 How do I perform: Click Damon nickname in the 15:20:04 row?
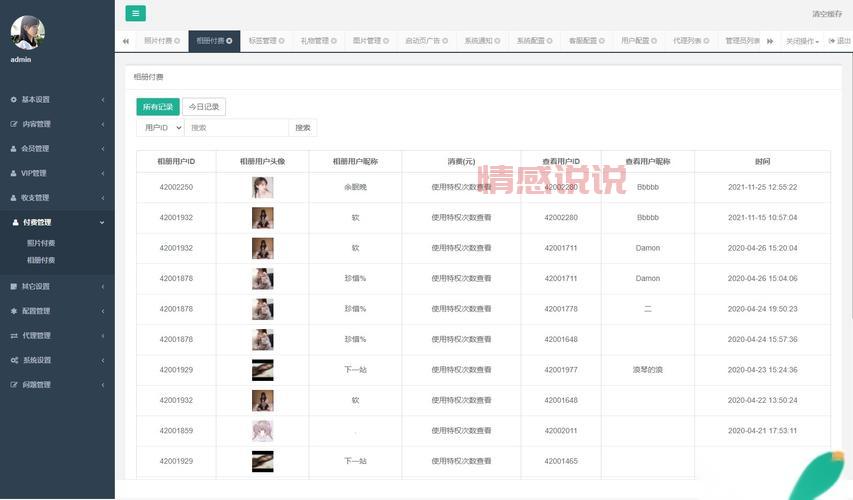coord(648,248)
